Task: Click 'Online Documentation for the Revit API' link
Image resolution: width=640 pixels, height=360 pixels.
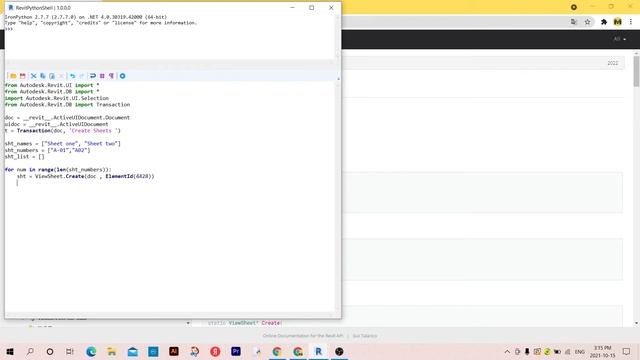Action: coord(303,336)
